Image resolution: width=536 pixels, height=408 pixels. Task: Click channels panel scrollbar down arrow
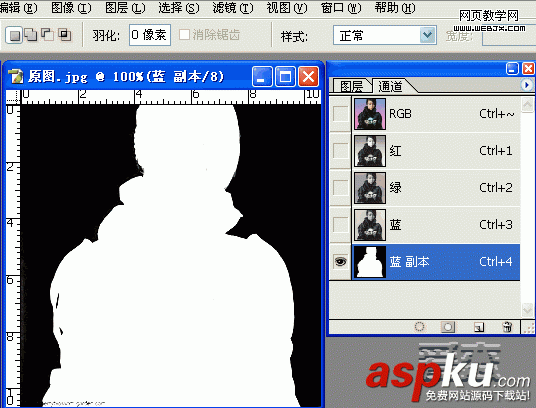click(x=527, y=310)
